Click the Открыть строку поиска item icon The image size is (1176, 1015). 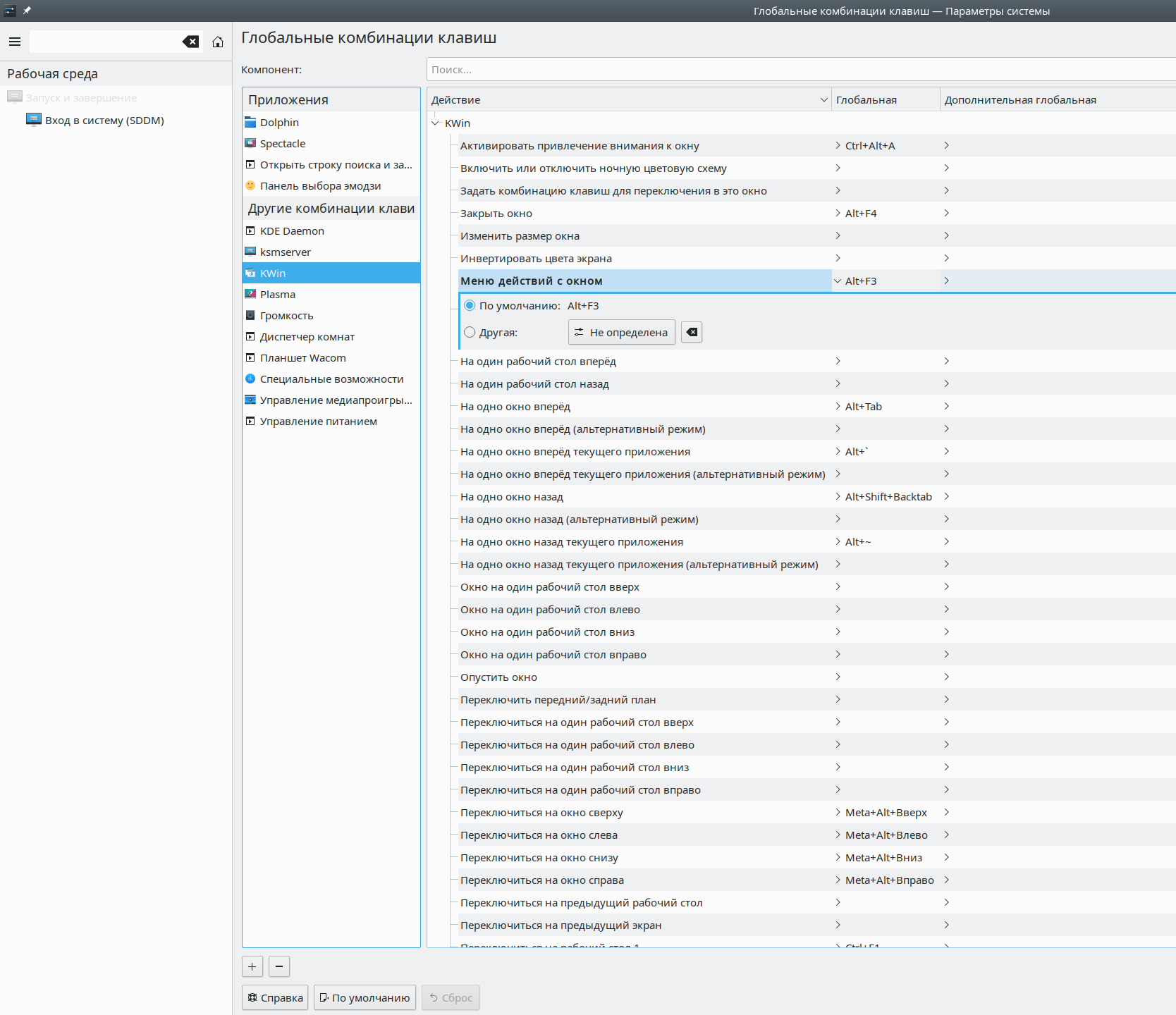(250, 164)
